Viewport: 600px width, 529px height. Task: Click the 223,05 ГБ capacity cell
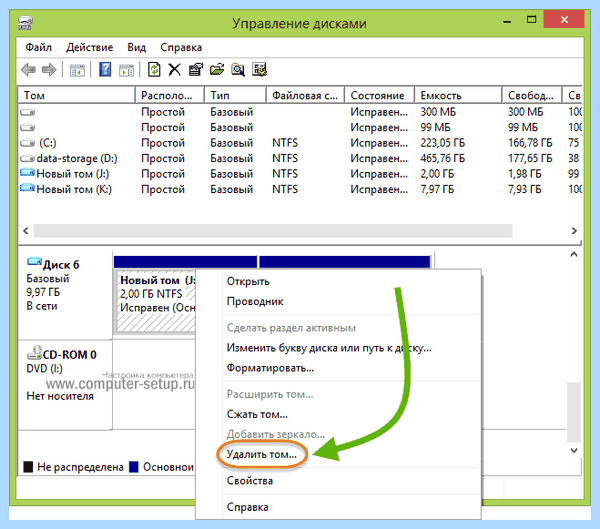pyautogui.click(x=443, y=143)
